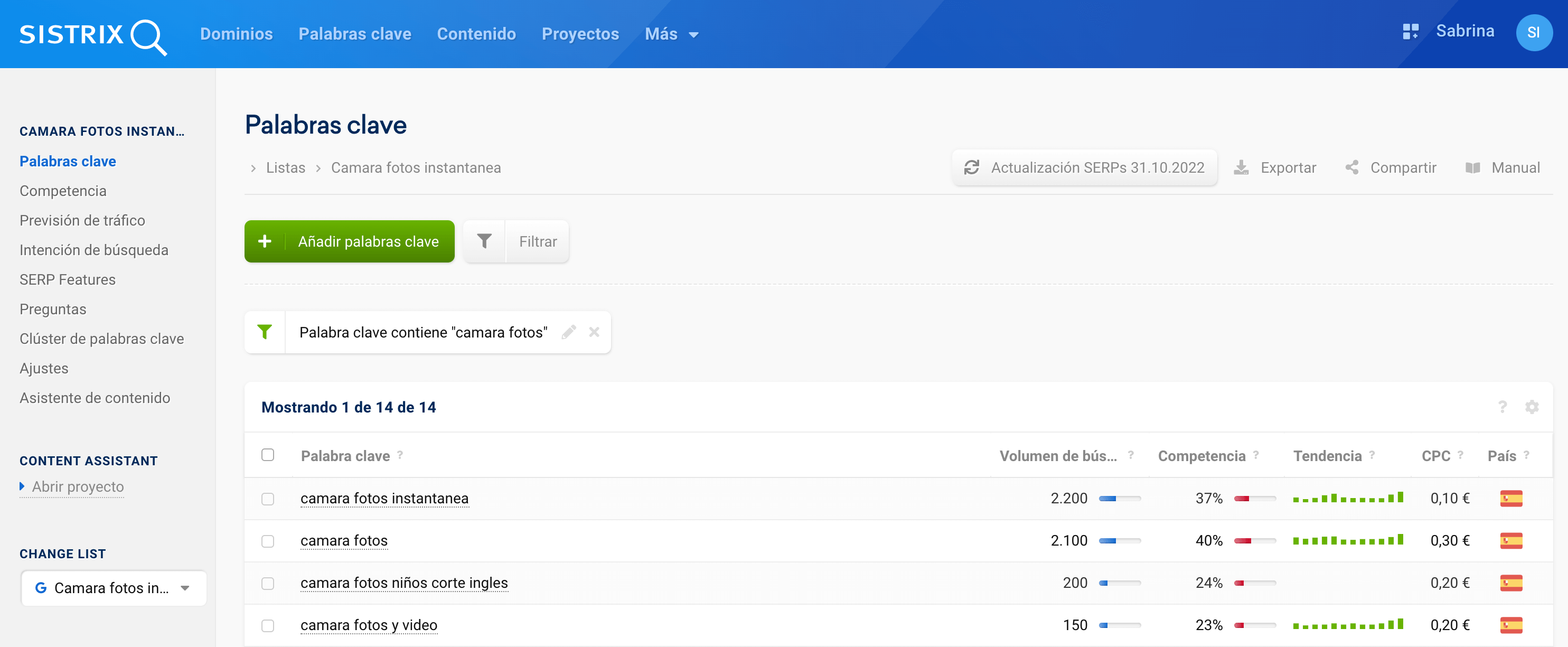This screenshot has height=647, width=1568.
Task: Click the funnel filter icon button
Action: (484, 242)
